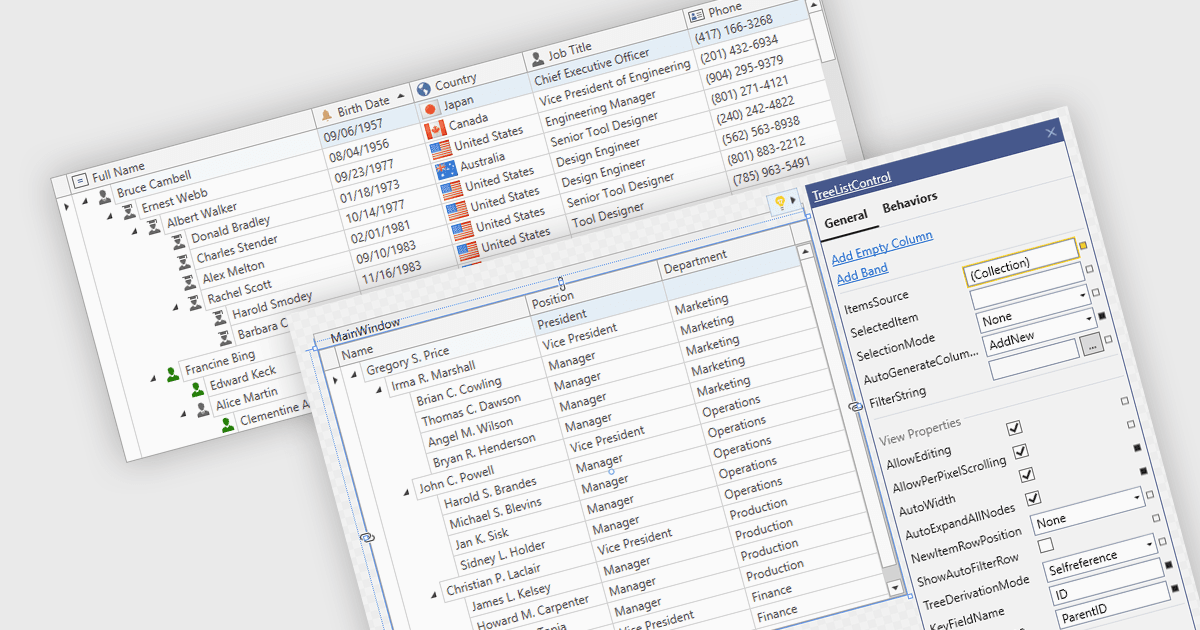
Task: Click the globe icon in Country header
Action: pyautogui.click(x=423, y=88)
